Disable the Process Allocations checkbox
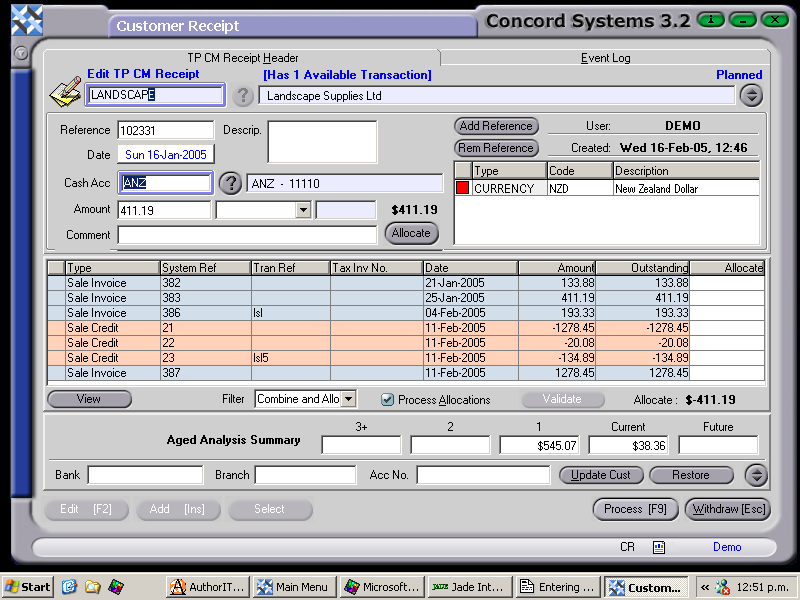 pyautogui.click(x=387, y=399)
